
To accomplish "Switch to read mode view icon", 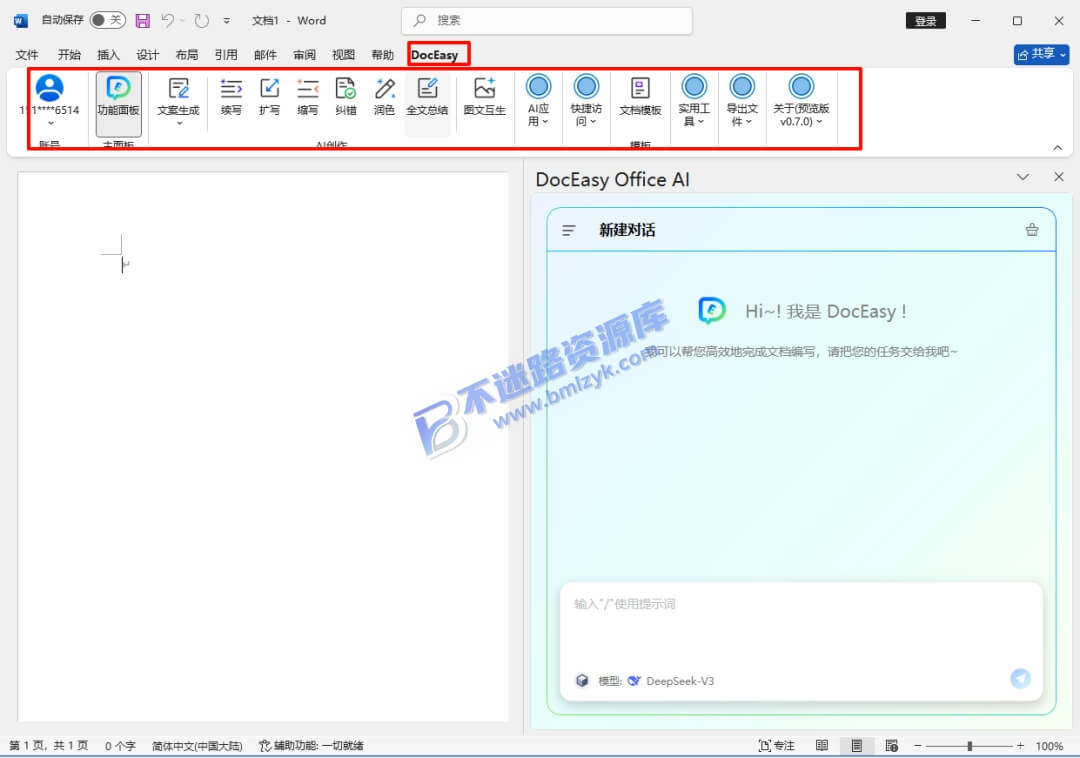I will pyautogui.click(x=822, y=746).
